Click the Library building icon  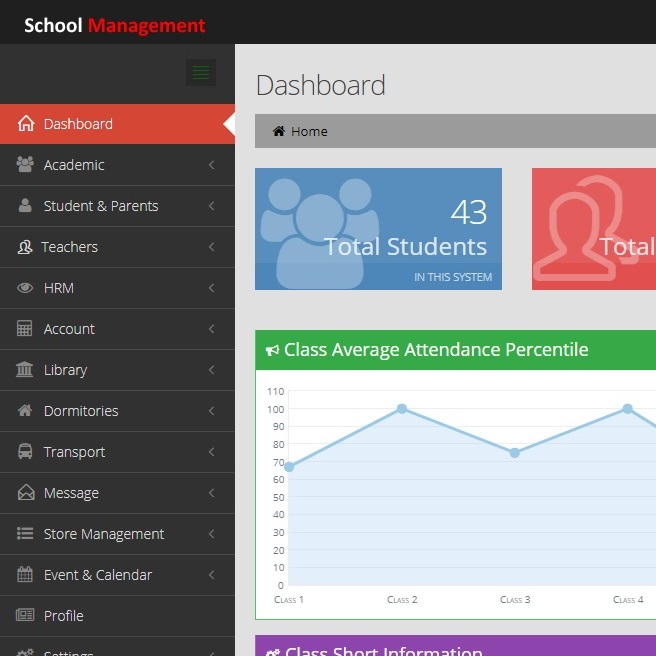click(x=24, y=369)
